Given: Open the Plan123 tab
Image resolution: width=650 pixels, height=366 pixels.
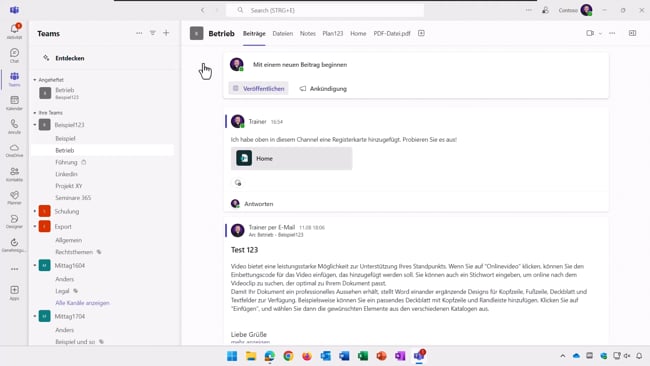Looking at the screenshot, I should pyautogui.click(x=333, y=33).
